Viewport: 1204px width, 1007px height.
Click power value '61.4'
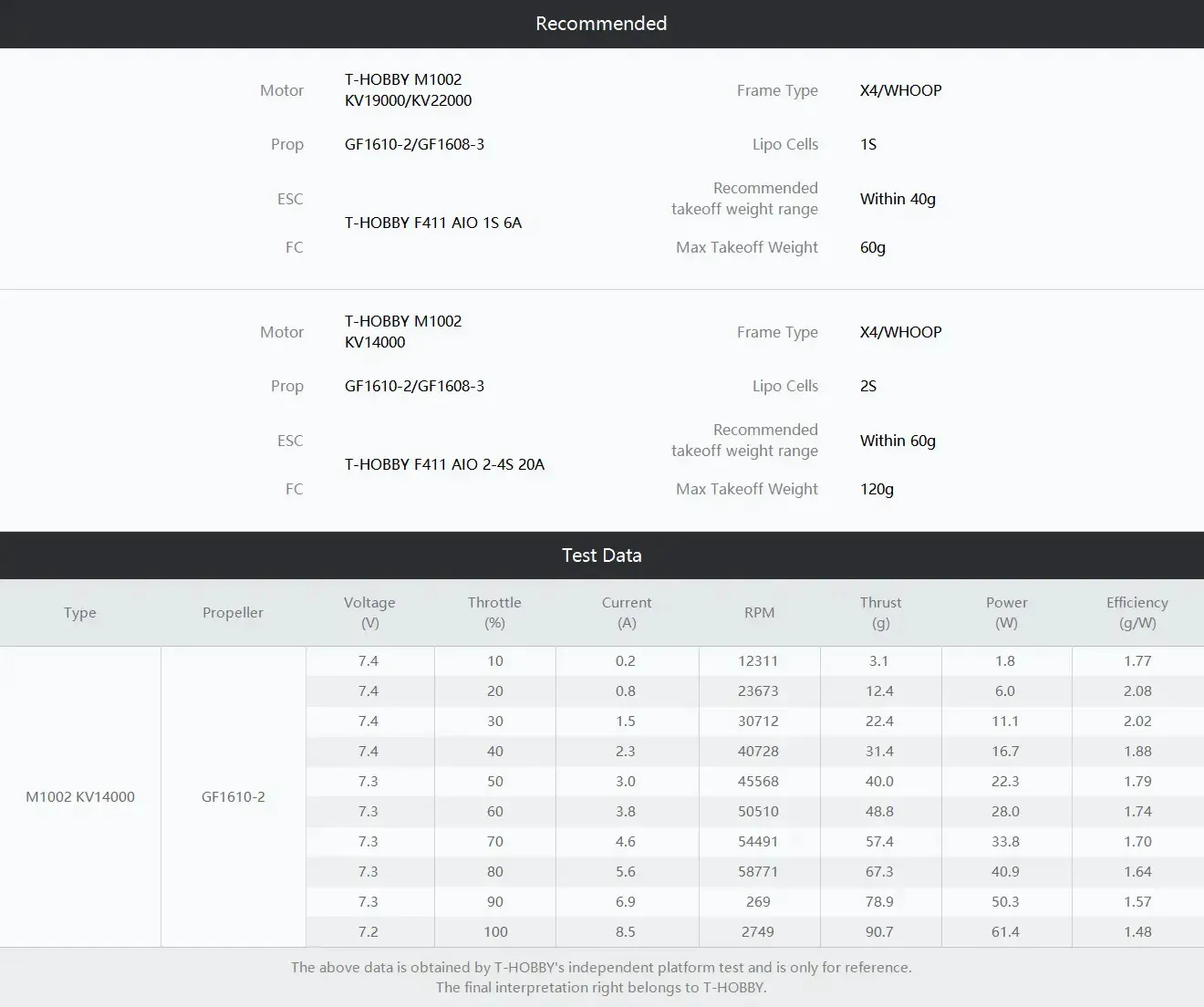pyautogui.click(x=1006, y=932)
